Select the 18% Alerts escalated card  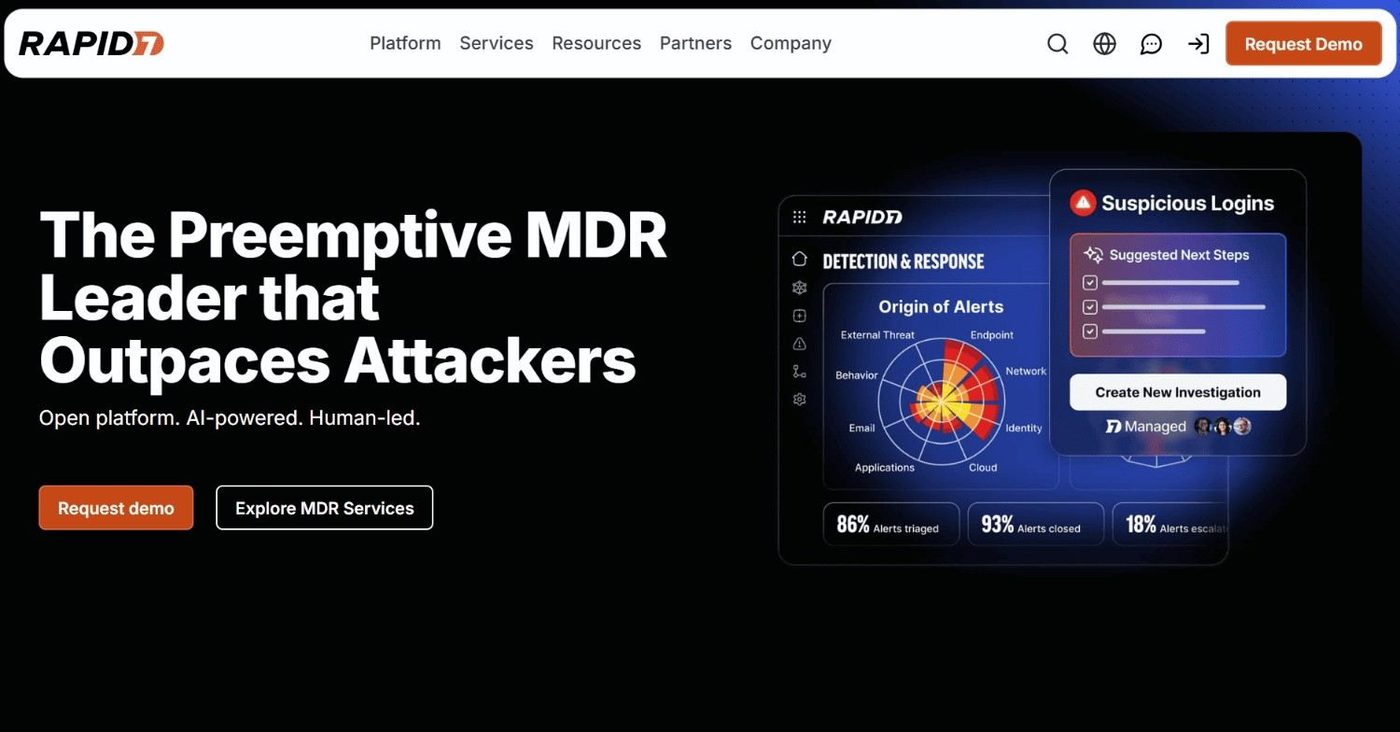tap(1170, 524)
